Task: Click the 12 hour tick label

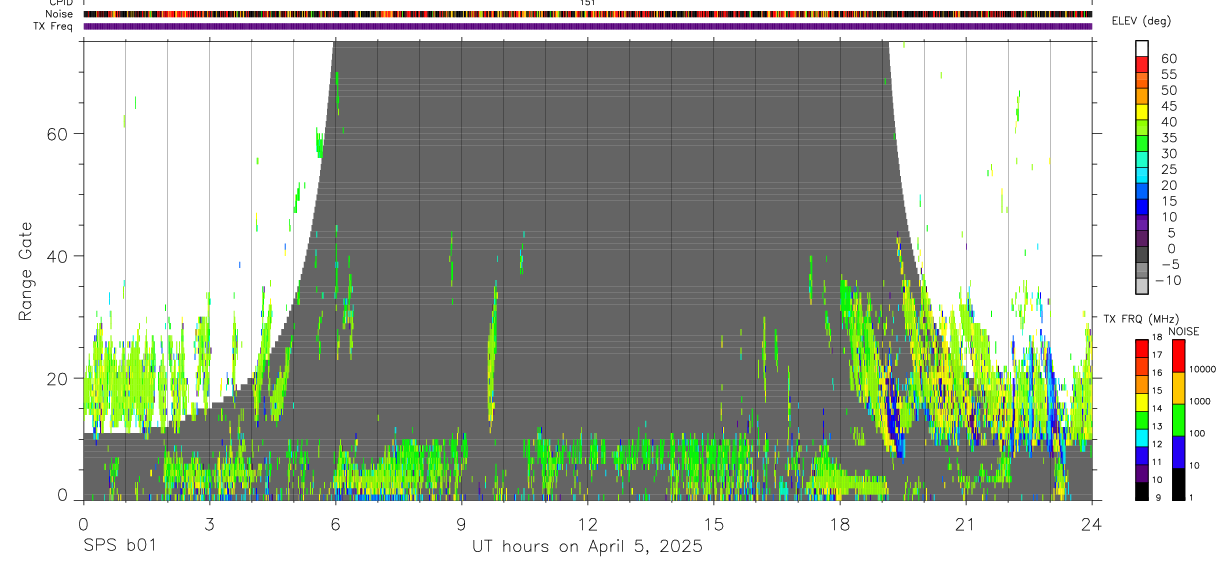Action: 588,524
